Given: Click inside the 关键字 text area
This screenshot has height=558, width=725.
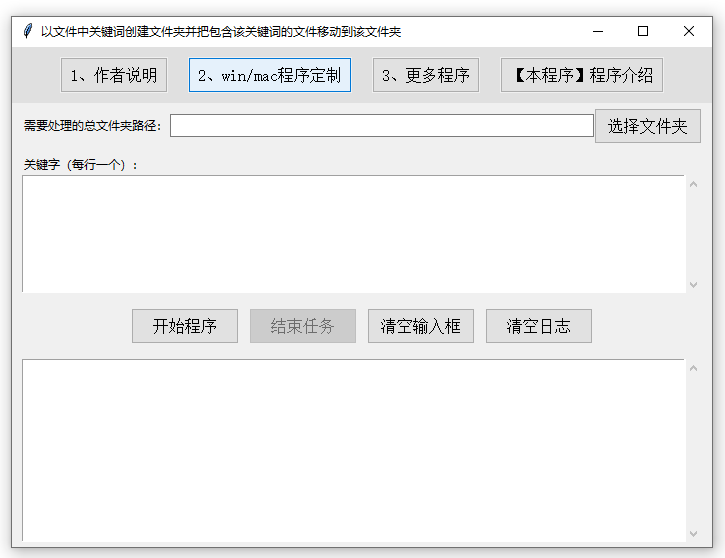Looking at the screenshot, I should pyautogui.click(x=354, y=234).
